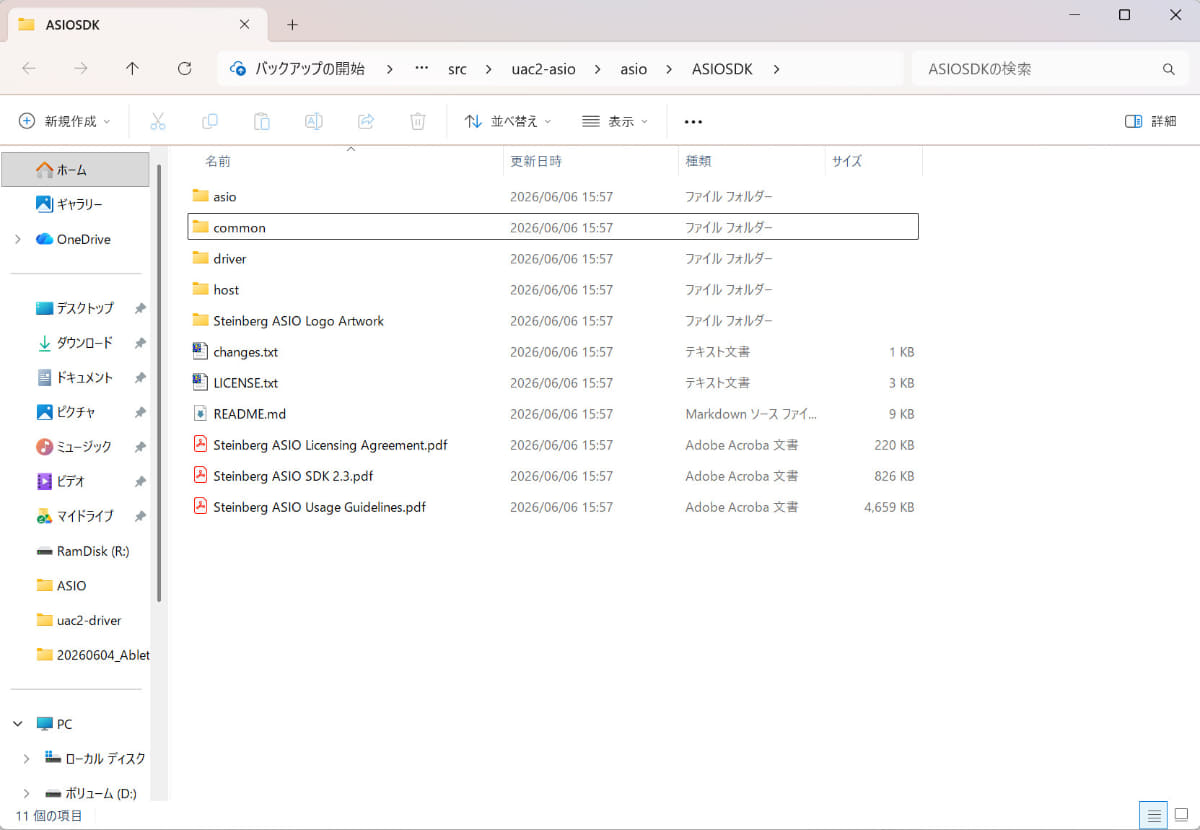Click asio in the breadcrumb path

(634, 69)
